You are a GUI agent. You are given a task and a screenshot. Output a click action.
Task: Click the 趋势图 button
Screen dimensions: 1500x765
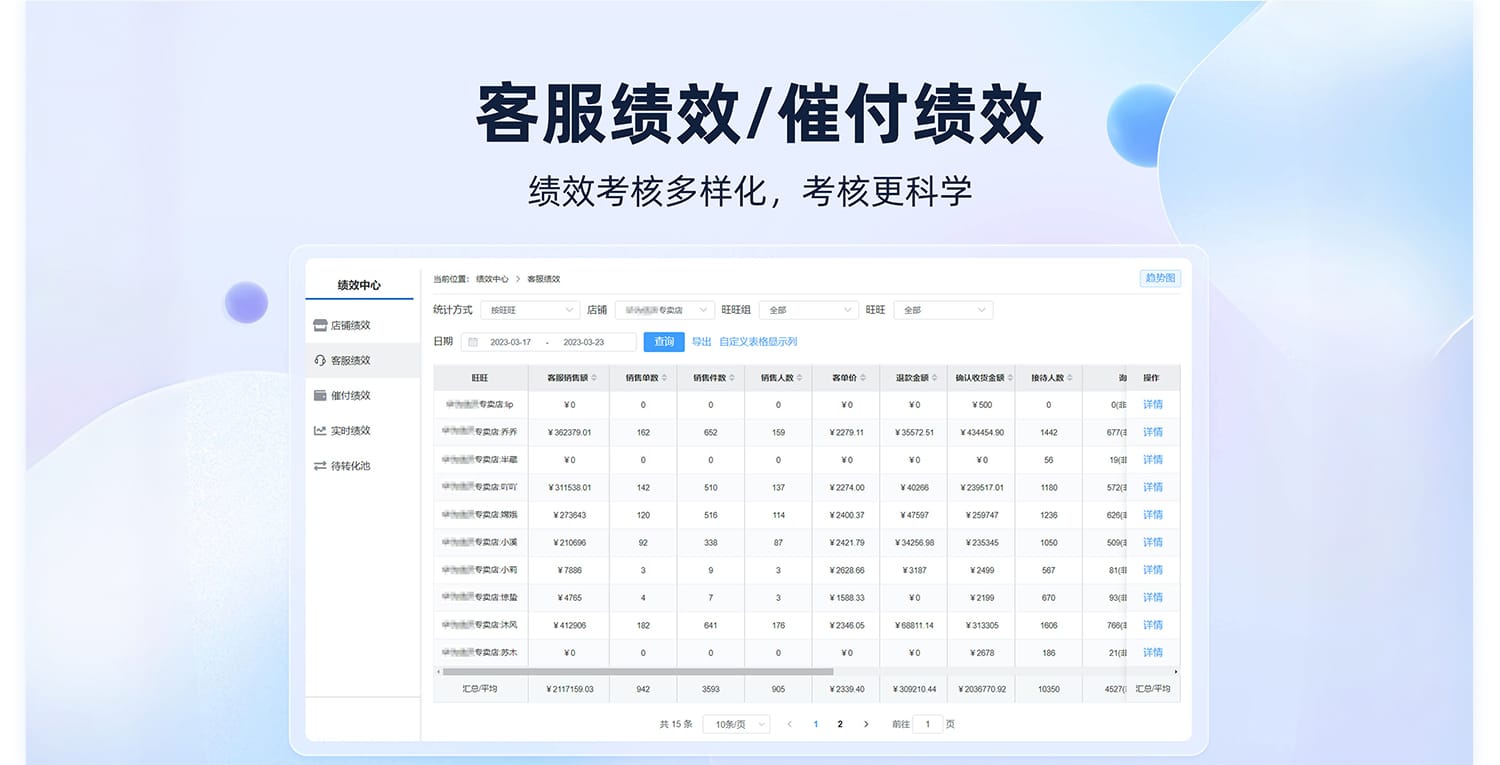(x=1160, y=278)
